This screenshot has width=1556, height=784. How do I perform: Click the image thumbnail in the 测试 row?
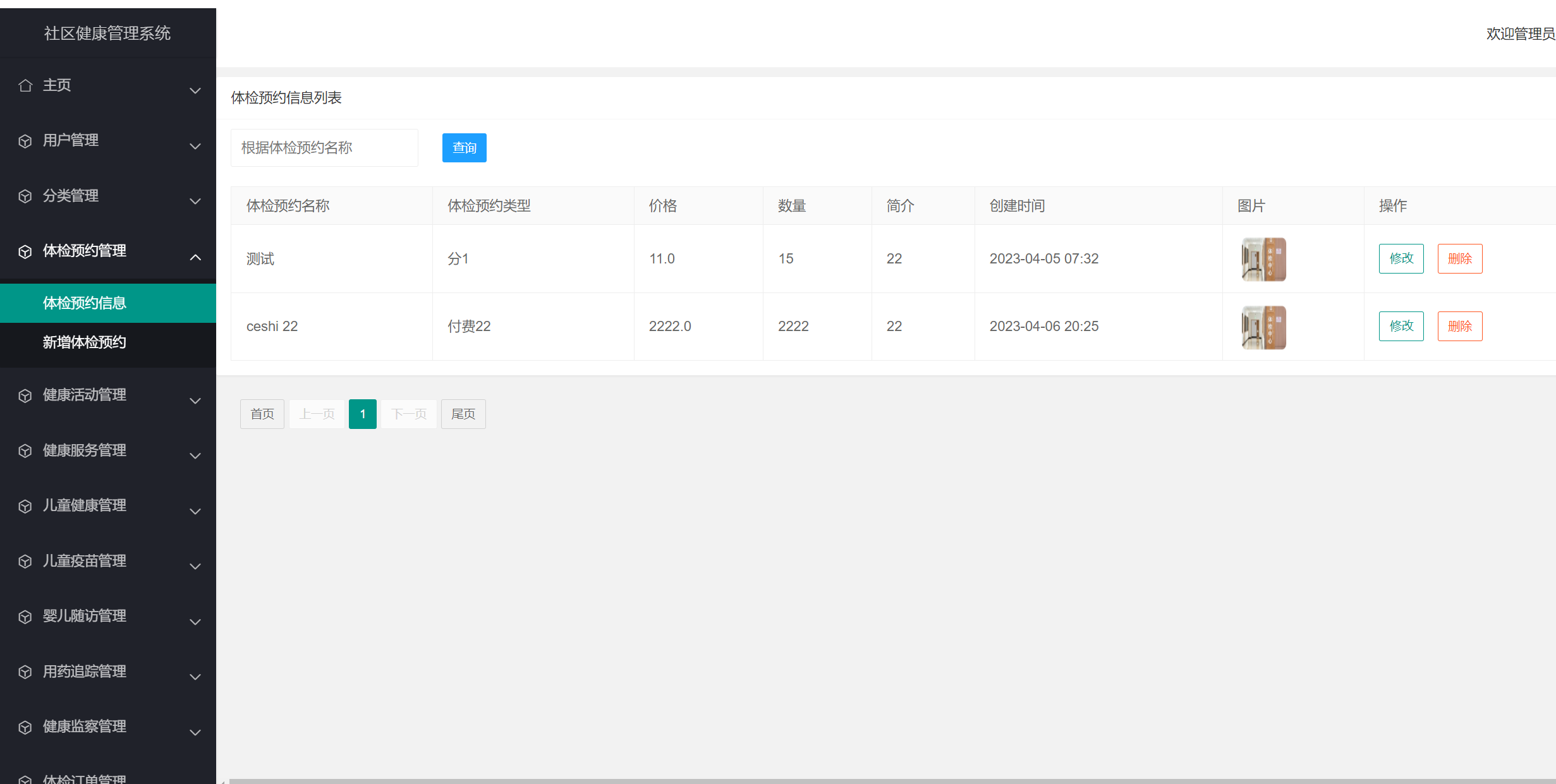pyautogui.click(x=1263, y=259)
